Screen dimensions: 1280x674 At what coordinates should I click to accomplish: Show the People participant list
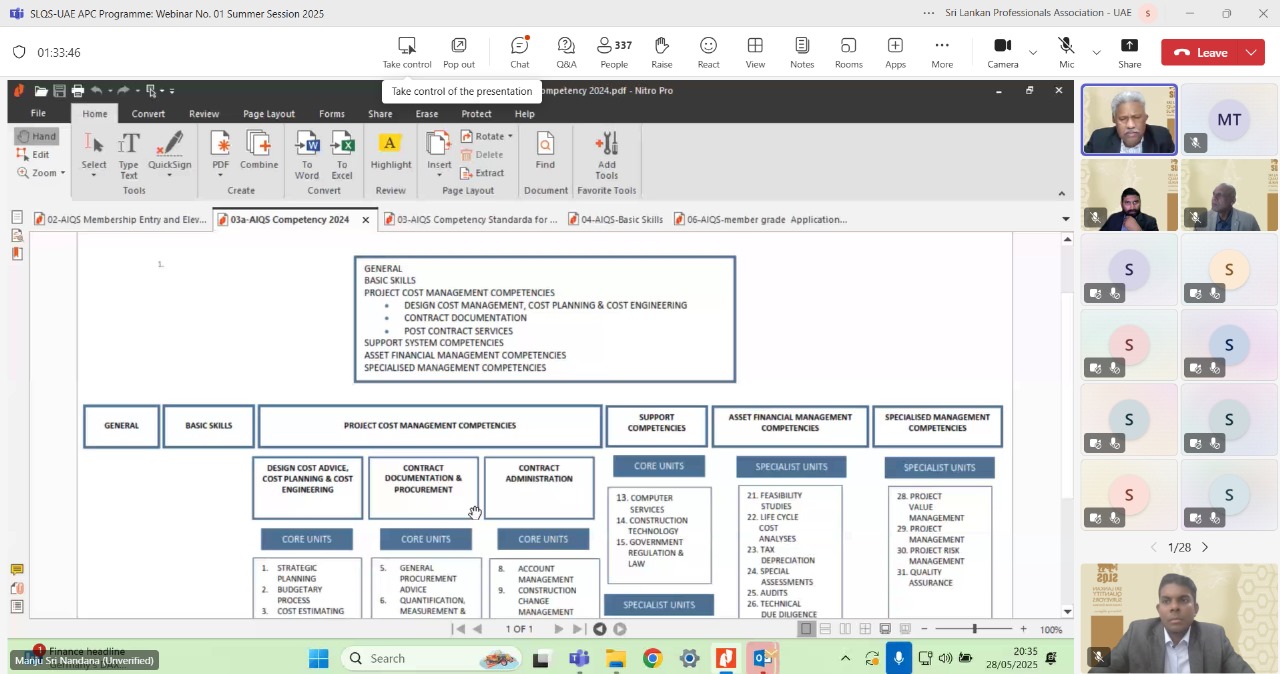click(x=613, y=52)
